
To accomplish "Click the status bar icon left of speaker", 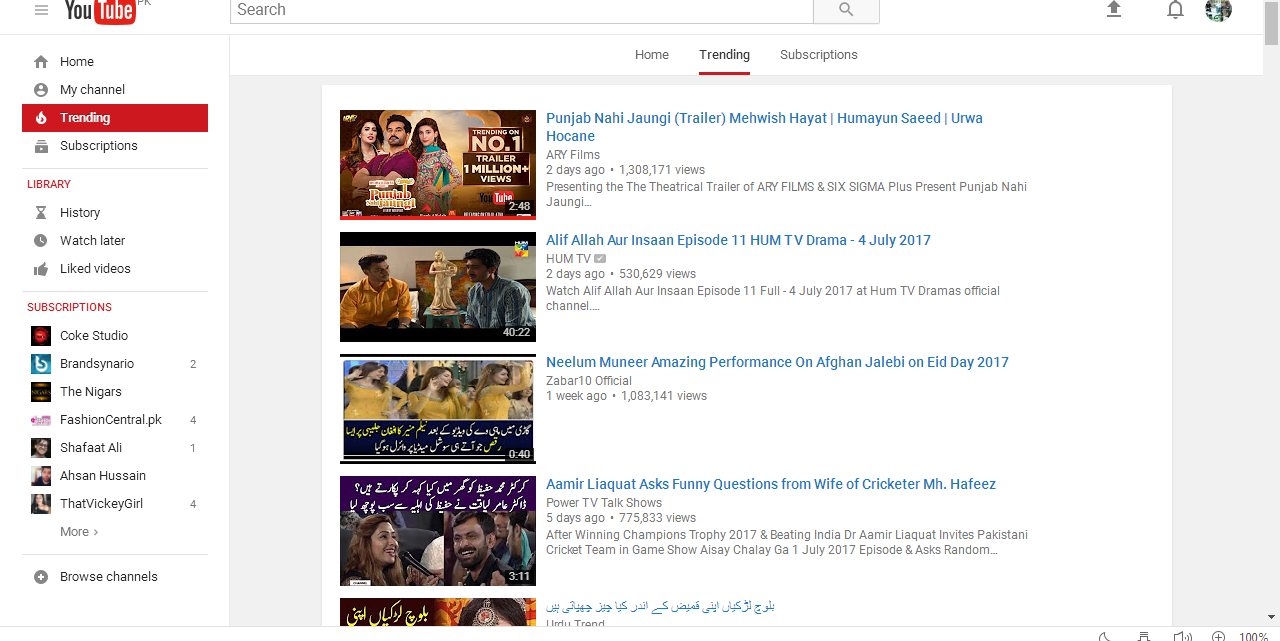I will [1144, 636].
